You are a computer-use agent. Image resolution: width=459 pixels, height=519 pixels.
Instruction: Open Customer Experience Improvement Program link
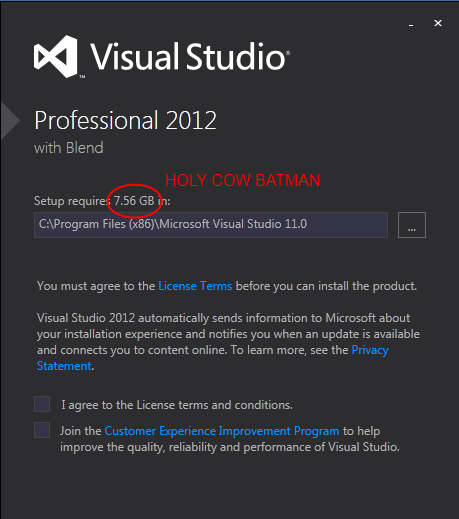click(x=222, y=431)
